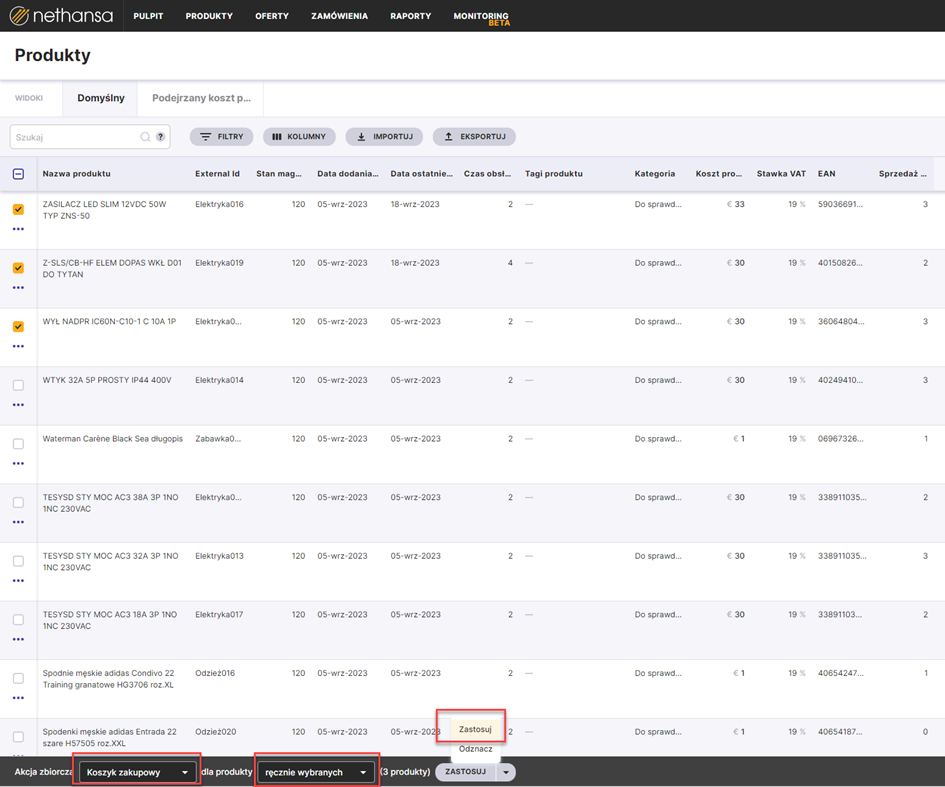Viewport: 945px width, 787px height.
Task: Open row menu dots for WTYK 32A 5P
Action: point(19,405)
